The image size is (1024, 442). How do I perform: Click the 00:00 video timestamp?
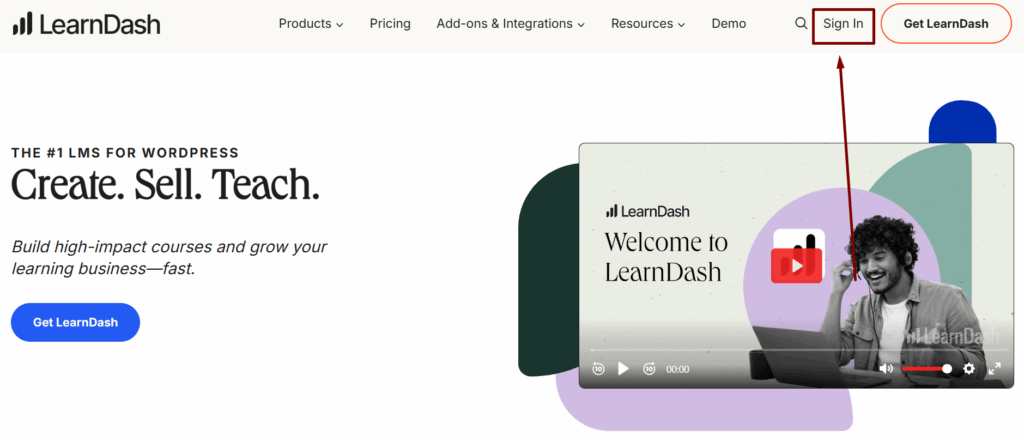tap(677, 370)
